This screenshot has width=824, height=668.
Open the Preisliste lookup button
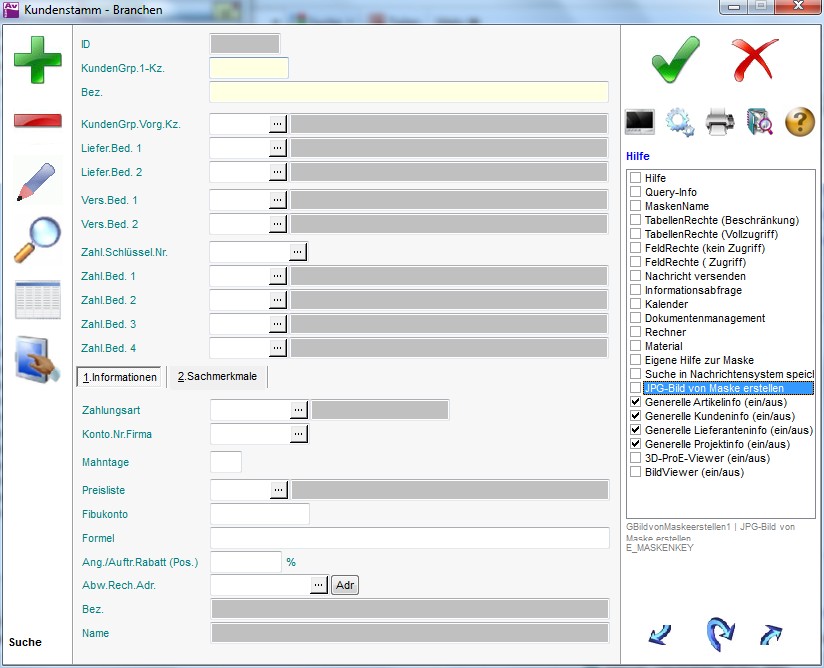(x=278, y=490)
